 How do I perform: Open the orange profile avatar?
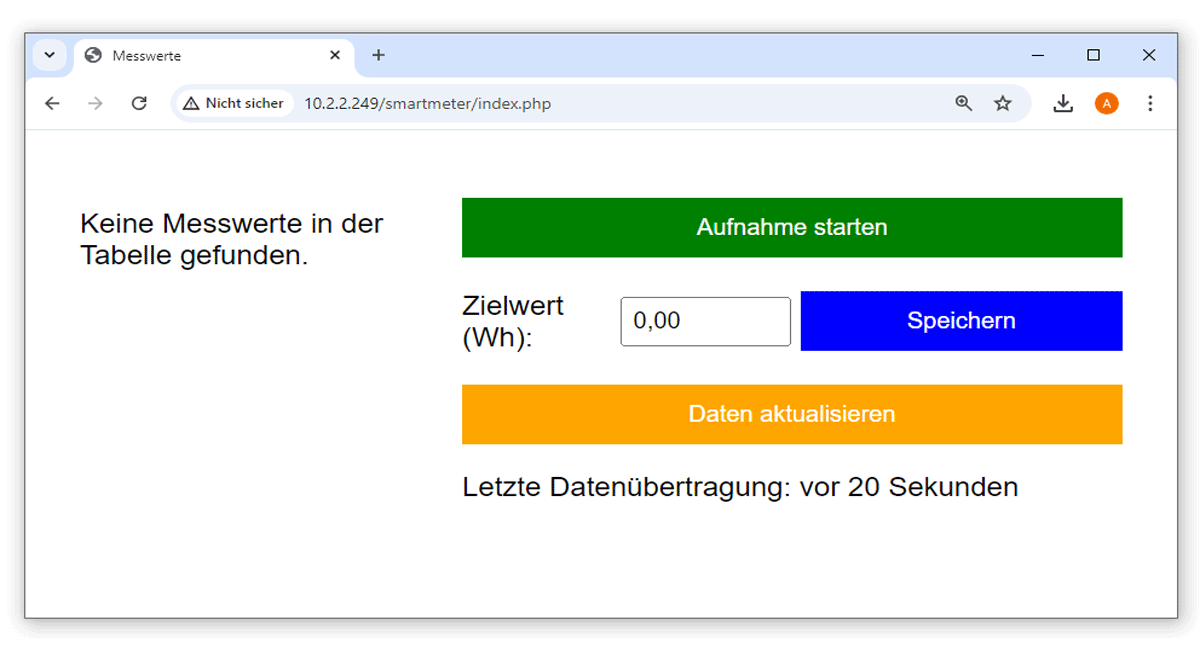tap(1106, 103)
